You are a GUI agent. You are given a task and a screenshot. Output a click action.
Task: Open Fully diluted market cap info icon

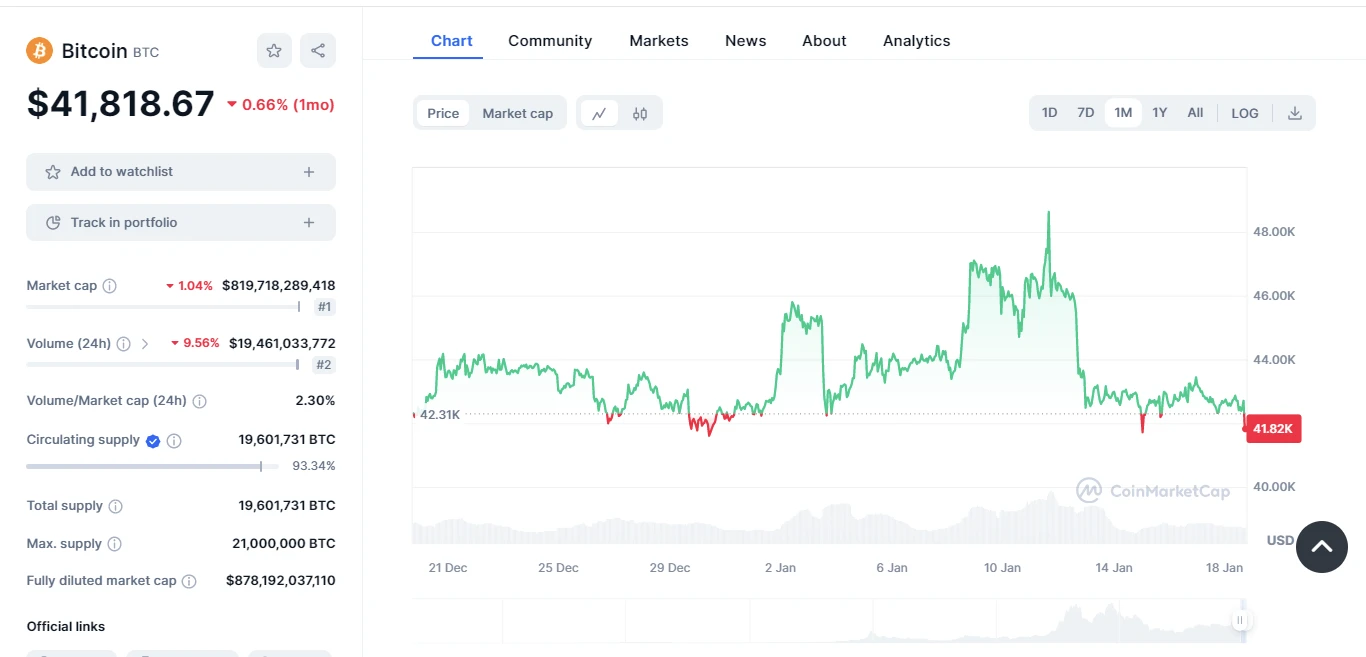click(189, 581)
